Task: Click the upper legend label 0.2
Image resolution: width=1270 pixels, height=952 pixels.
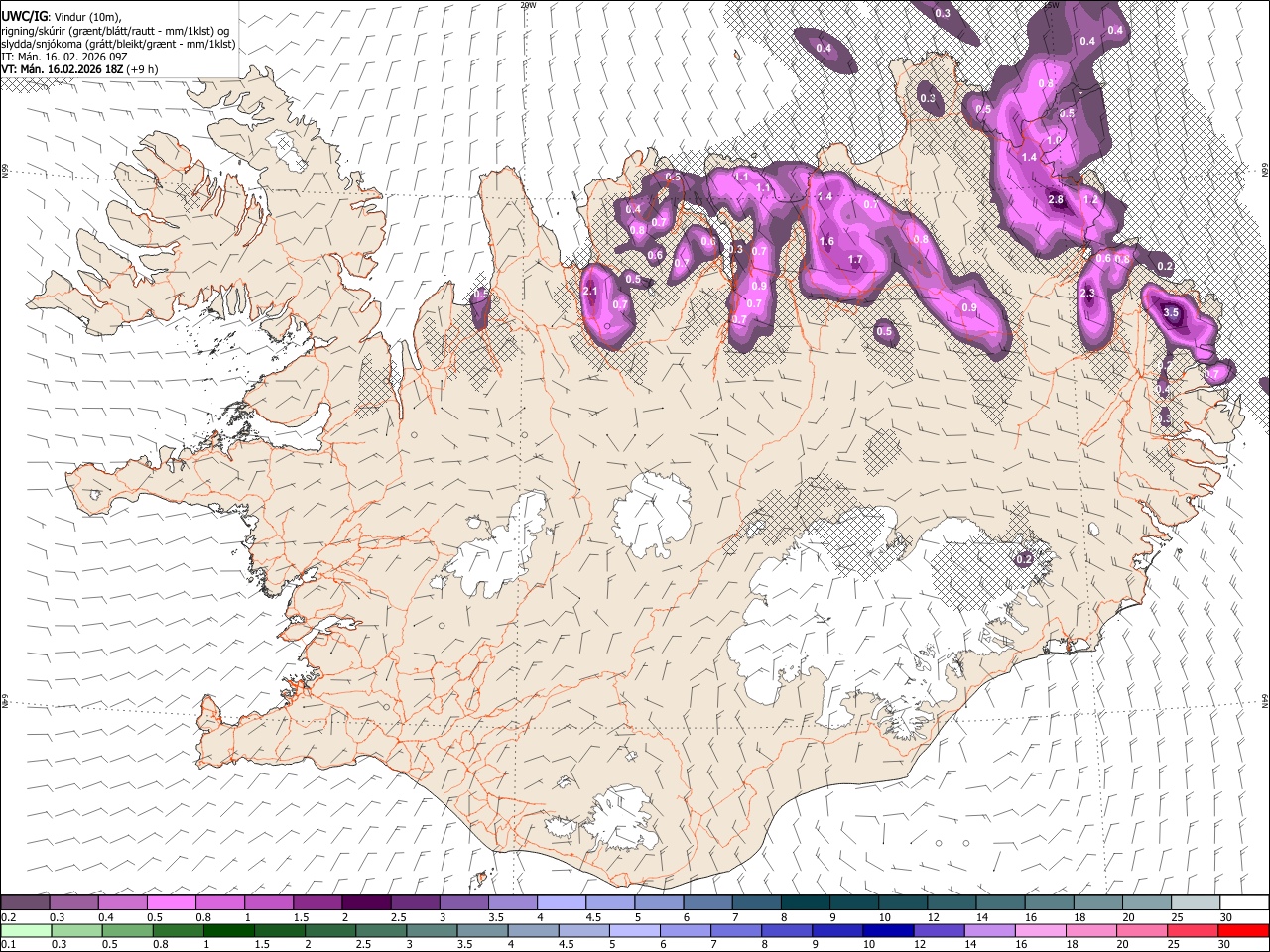Action: pos(8,917)
